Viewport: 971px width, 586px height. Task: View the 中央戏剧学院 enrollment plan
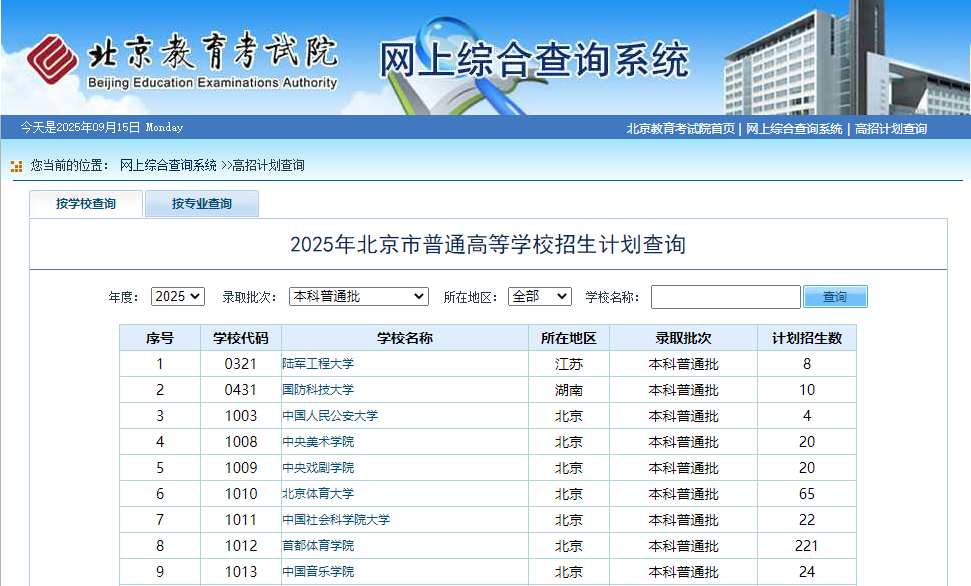pyautogui.click(x=318, y=468)
